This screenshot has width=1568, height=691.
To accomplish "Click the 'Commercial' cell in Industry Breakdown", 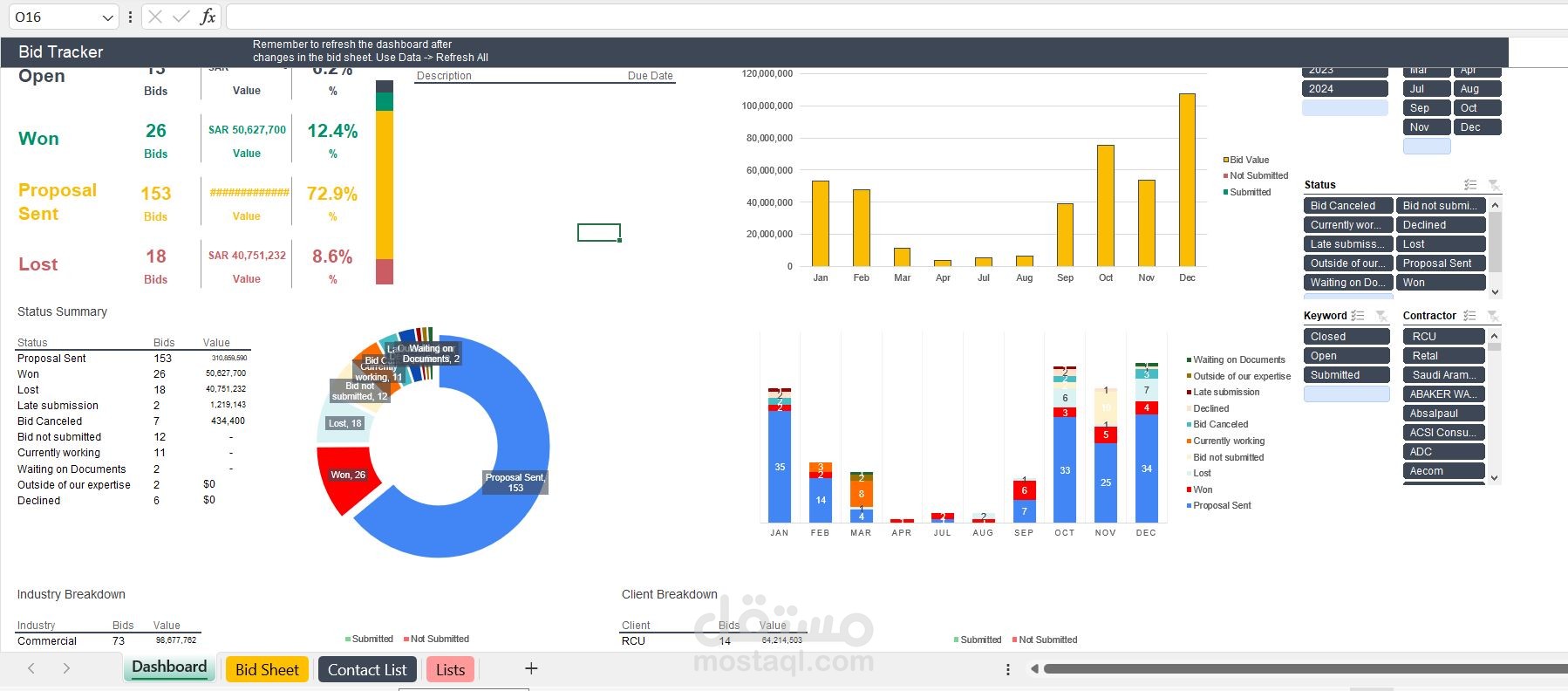I will 47,641.
